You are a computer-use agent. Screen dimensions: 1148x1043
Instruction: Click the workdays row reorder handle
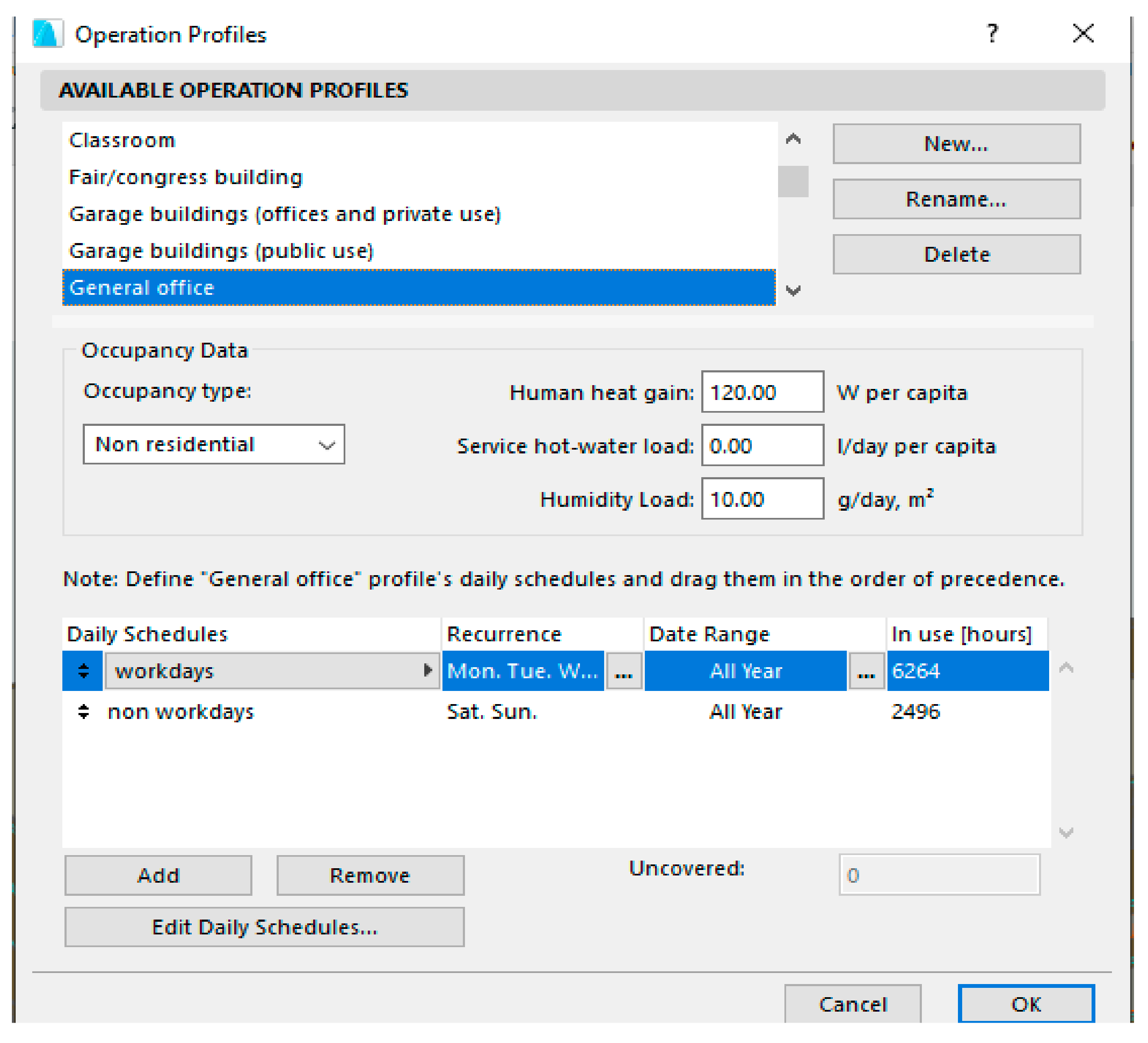(83, 671)
